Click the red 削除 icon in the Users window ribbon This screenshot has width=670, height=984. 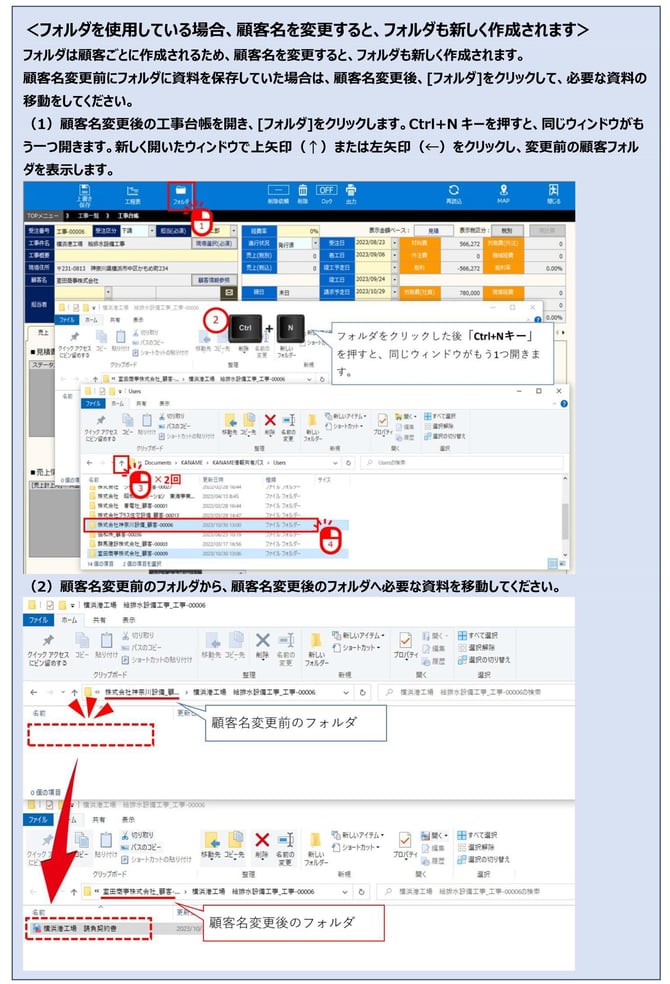point(269,419)
